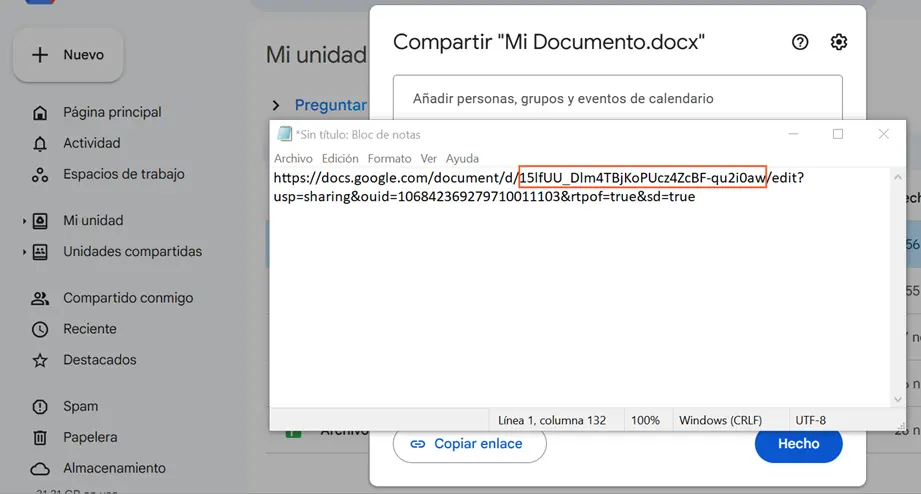Open Spam in sidebar

[80, 406]
